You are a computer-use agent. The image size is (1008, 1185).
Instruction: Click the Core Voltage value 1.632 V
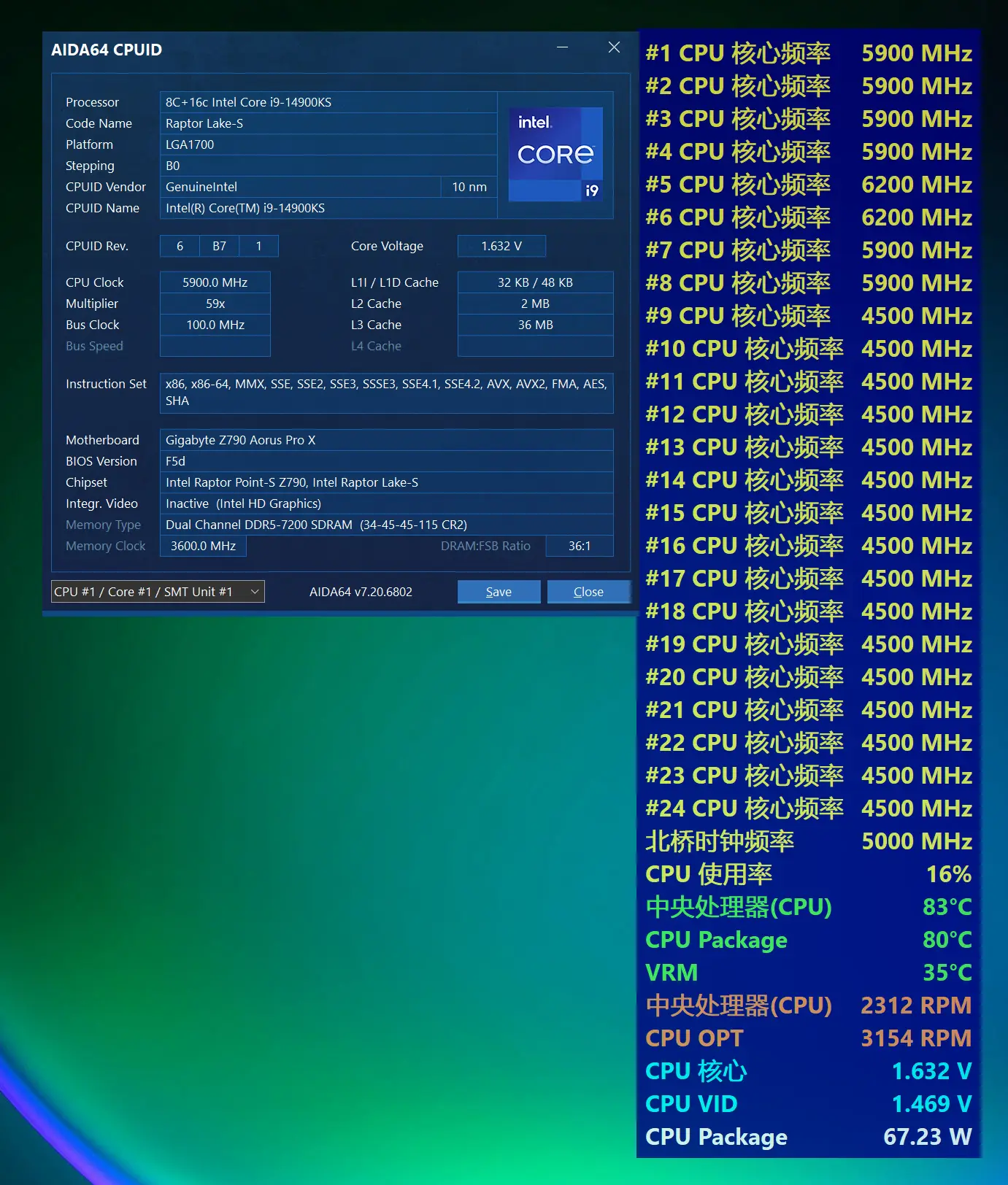(501, 246)
